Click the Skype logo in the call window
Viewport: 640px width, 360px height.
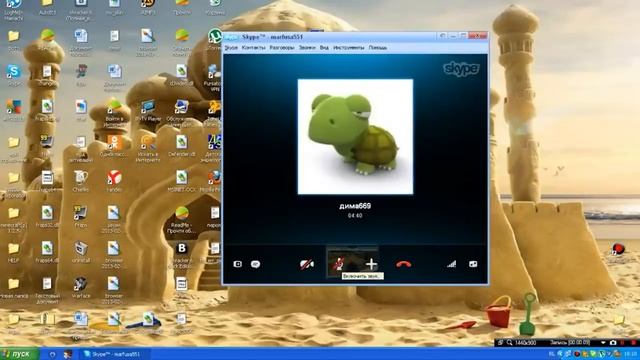[461, 69]
